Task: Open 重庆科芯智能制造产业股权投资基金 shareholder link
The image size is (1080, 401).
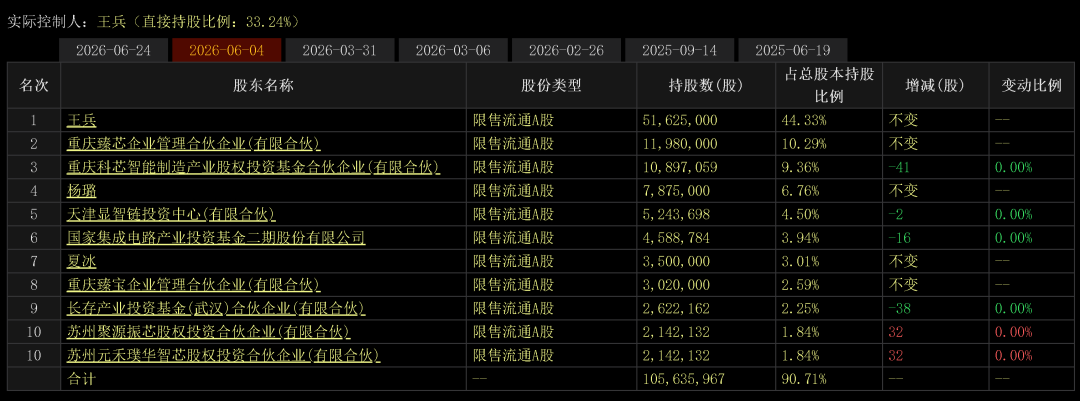Action: coord(253,167)
